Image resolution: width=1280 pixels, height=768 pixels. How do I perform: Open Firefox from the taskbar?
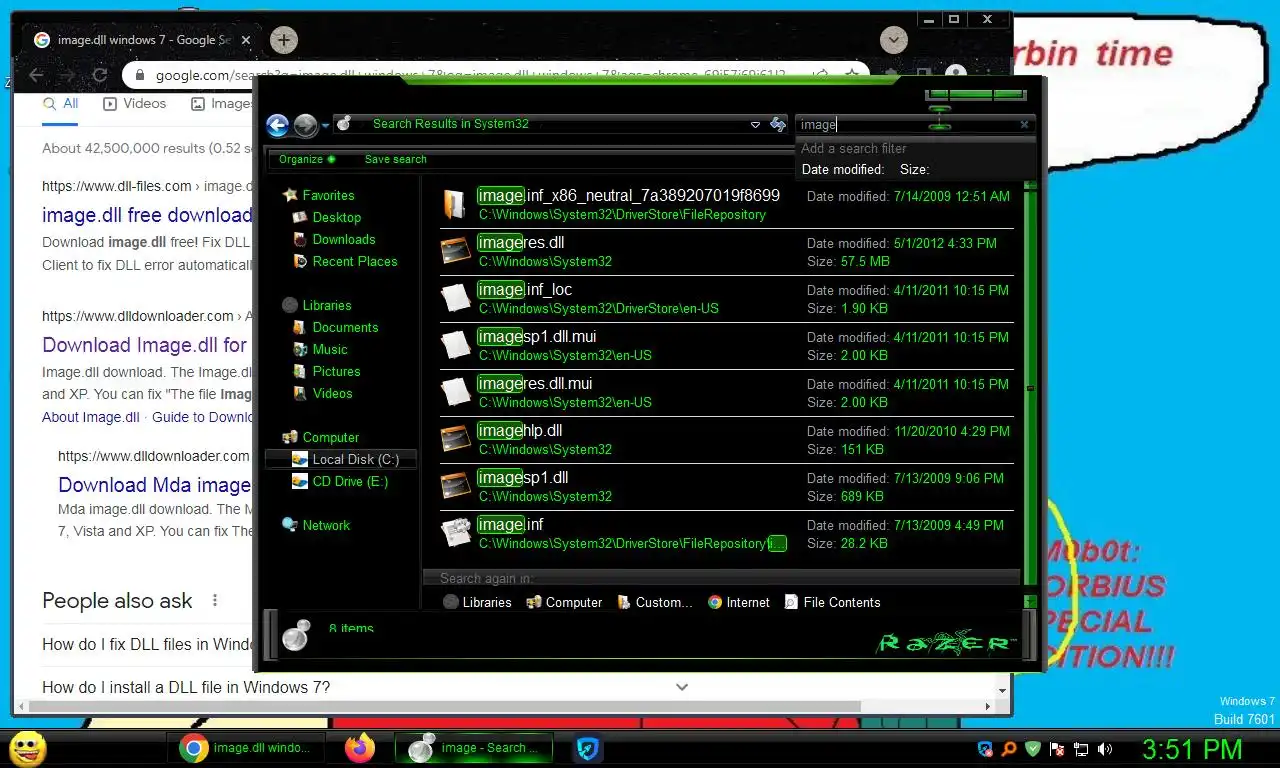(x=359, y=747)
